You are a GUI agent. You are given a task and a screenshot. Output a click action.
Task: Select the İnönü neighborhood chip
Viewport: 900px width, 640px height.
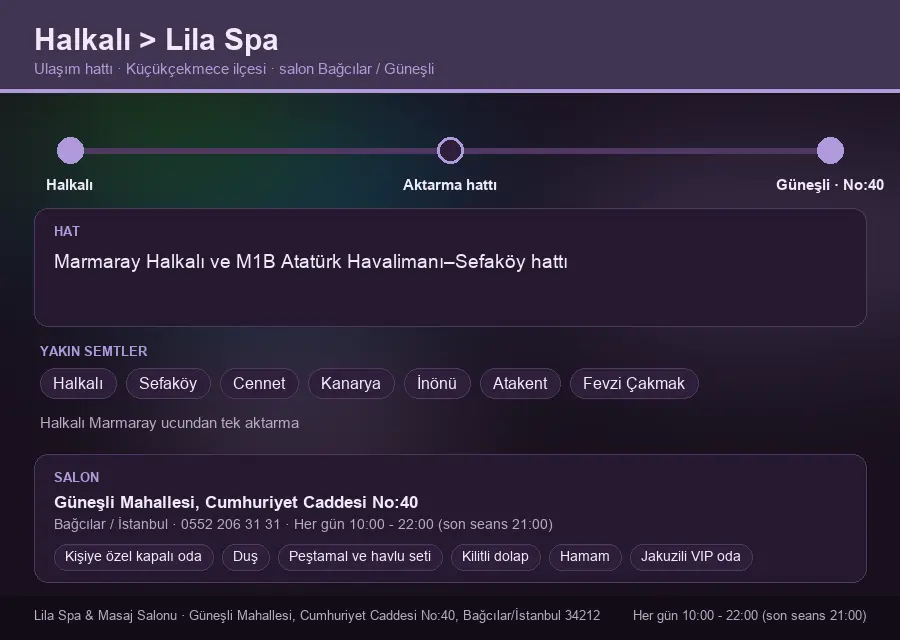point(437,383)
